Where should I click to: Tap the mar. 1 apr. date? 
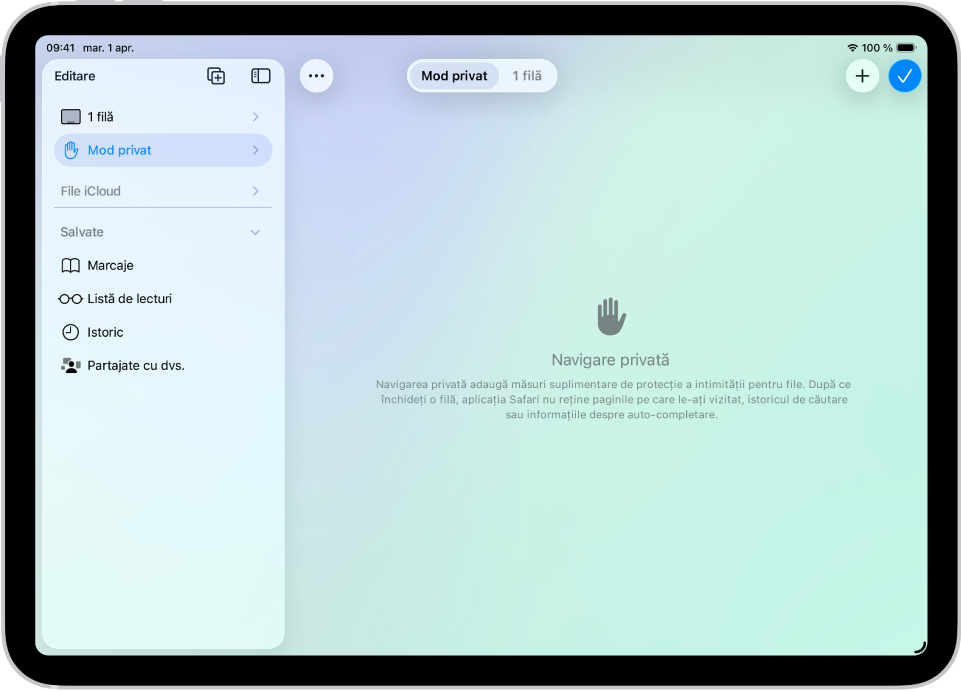pos(108,48)
